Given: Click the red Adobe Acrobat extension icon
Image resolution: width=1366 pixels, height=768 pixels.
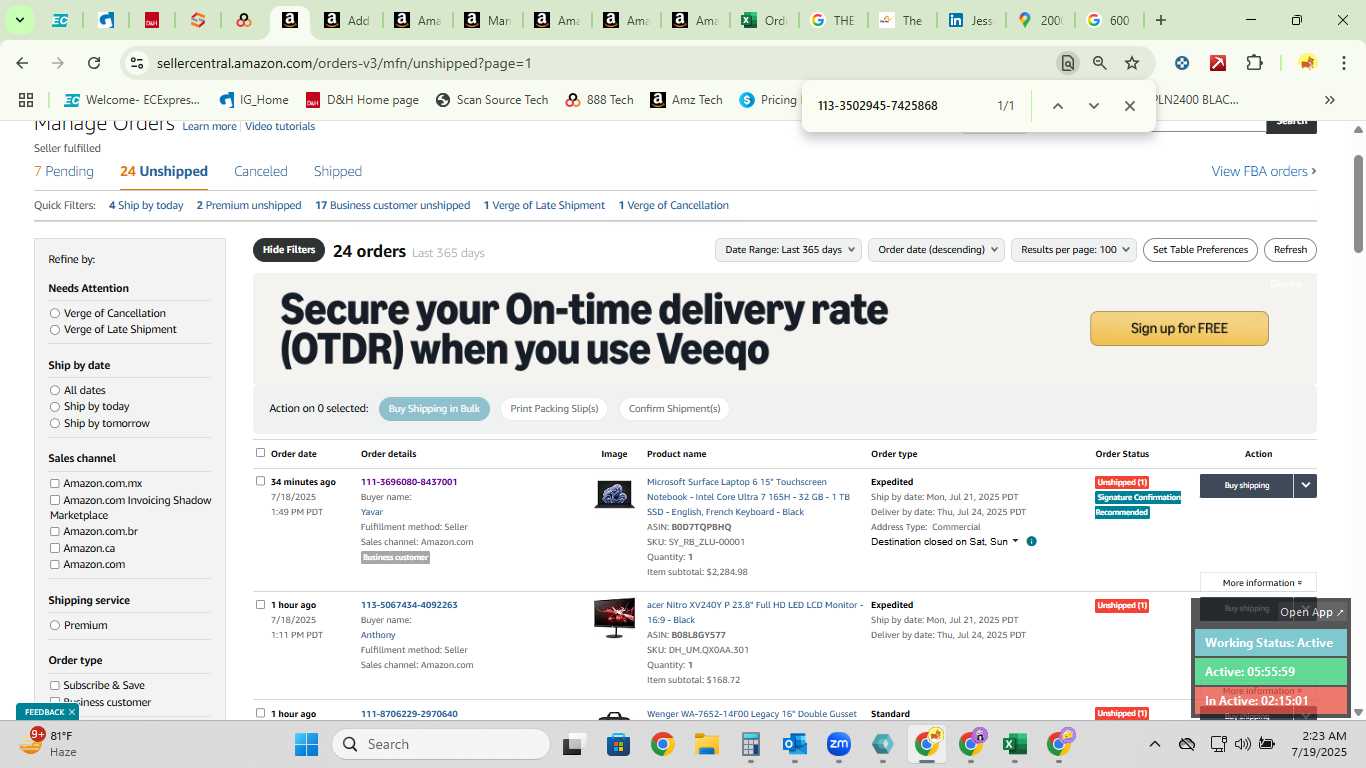Looking at the screenshot, I should pyautogui.click(x=1218, y=63).
